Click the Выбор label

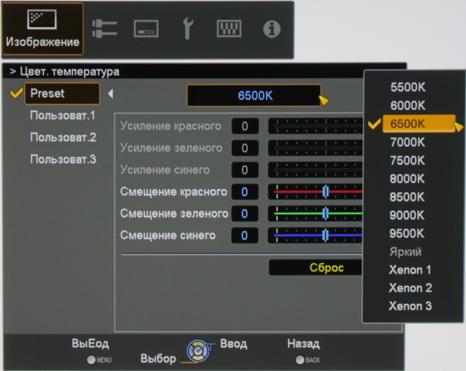click(x=158, y=359)
